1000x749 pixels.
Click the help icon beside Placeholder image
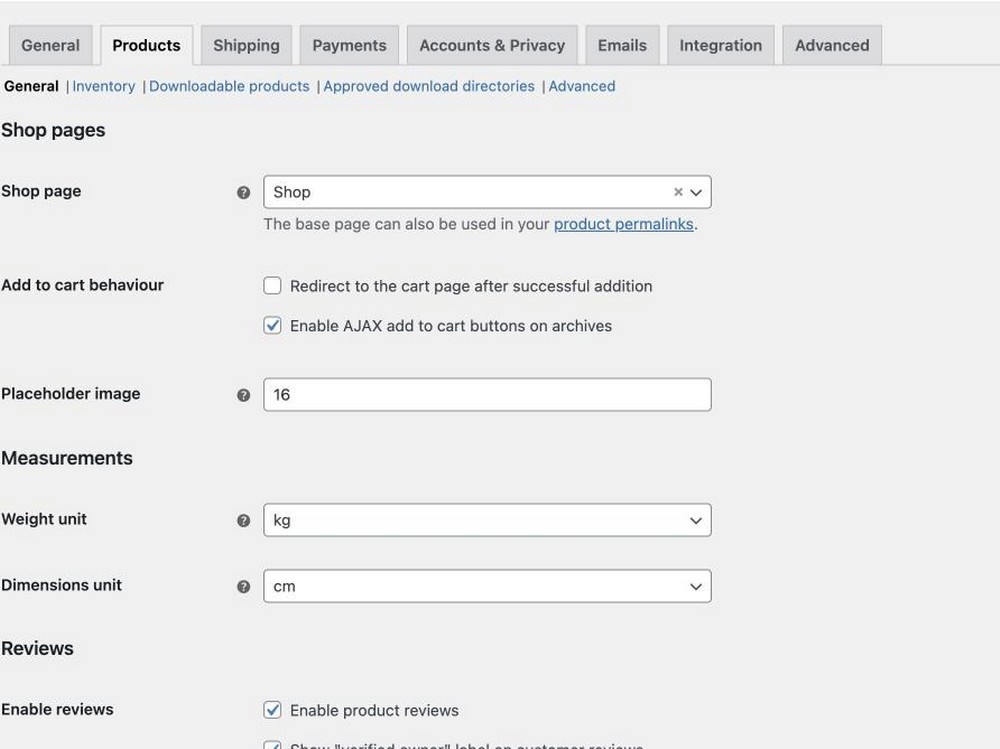243,395
